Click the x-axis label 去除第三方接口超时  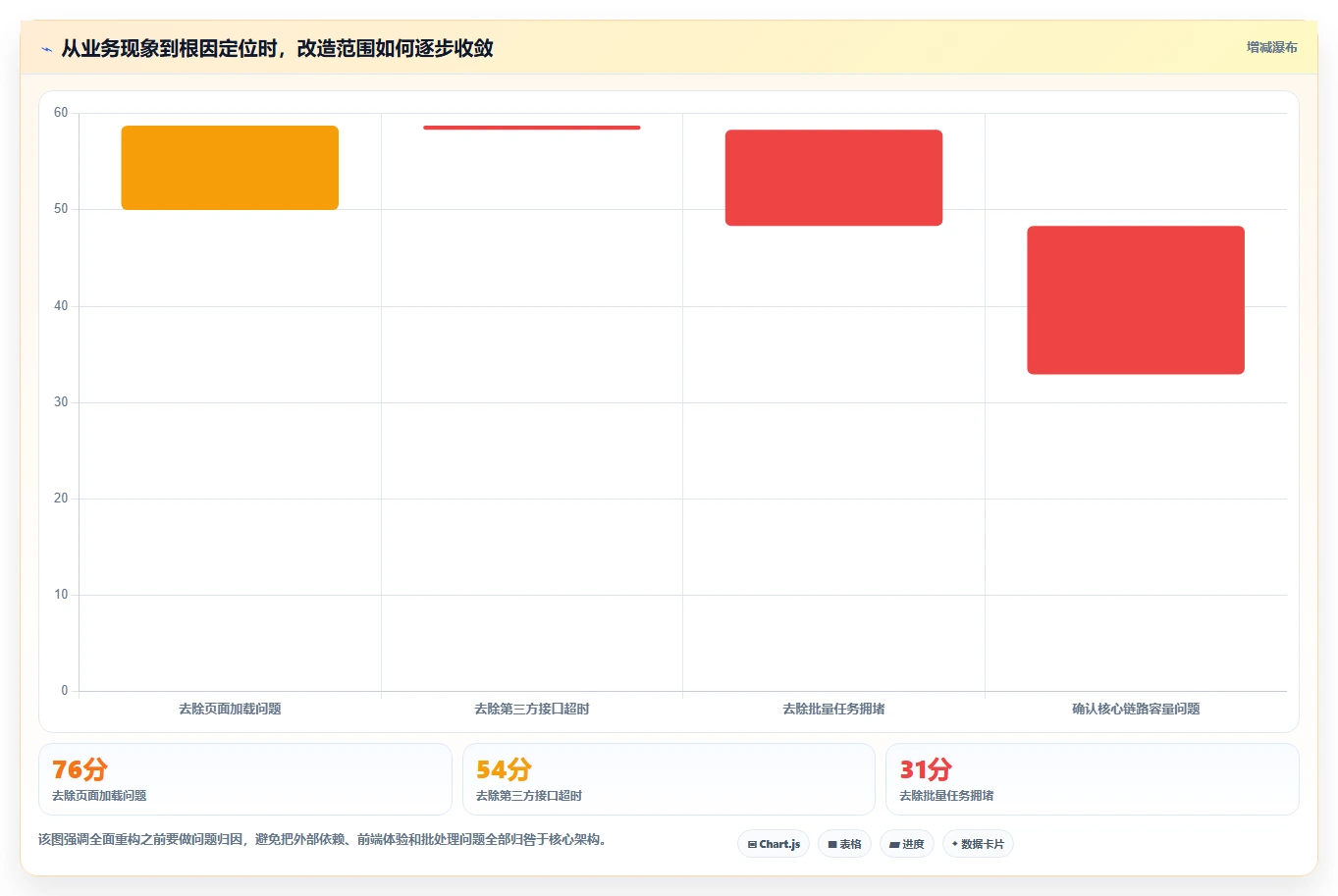(532, 709)
